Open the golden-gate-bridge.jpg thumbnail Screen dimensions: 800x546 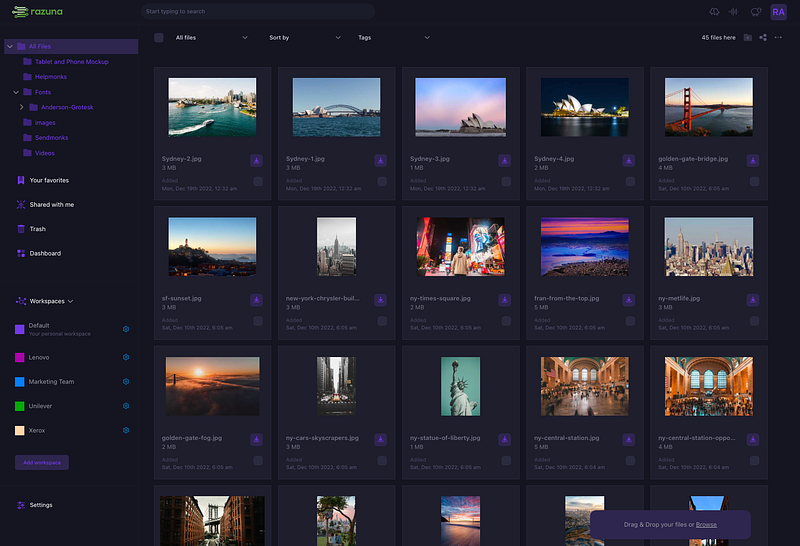709,107
